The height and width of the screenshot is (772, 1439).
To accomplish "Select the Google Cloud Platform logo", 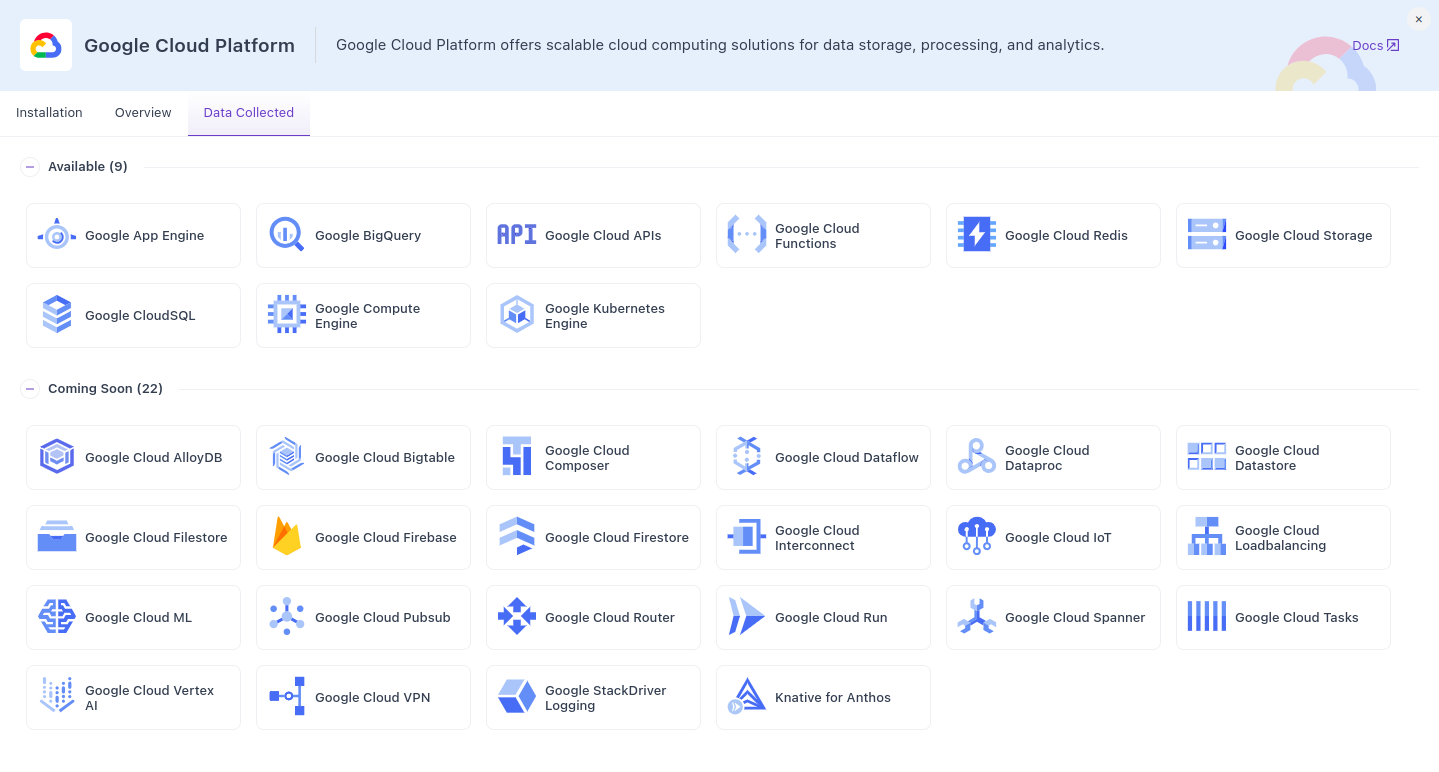I will [45, 44].
